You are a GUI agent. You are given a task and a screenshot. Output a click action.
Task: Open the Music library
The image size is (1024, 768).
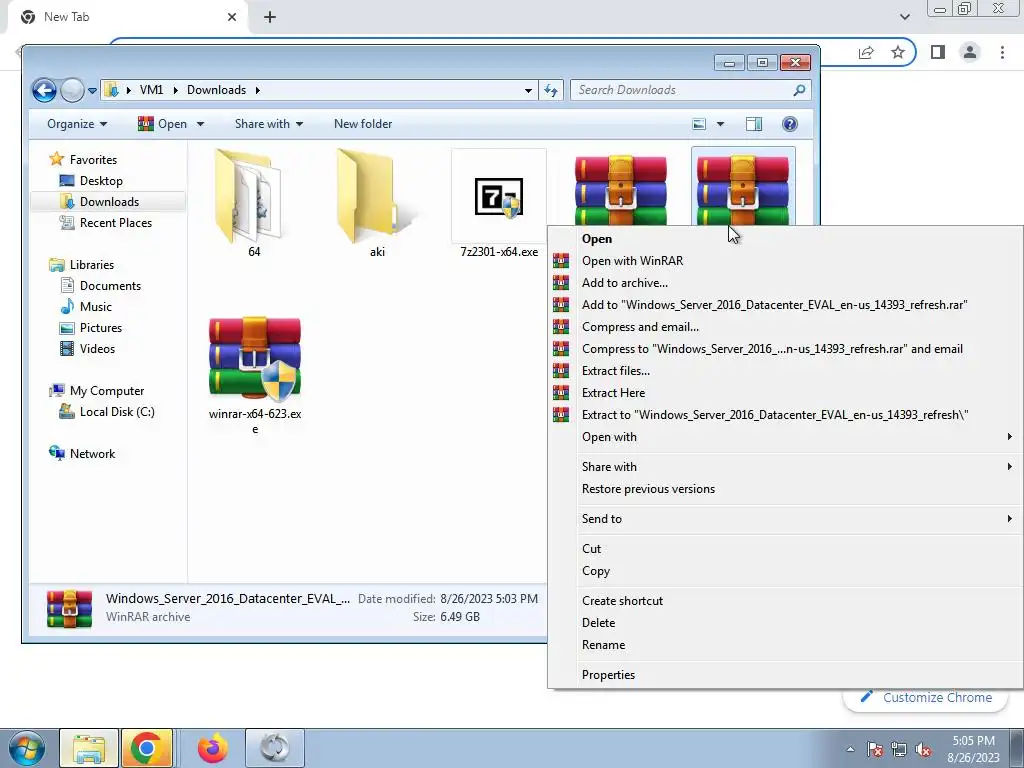click(86, 307)
